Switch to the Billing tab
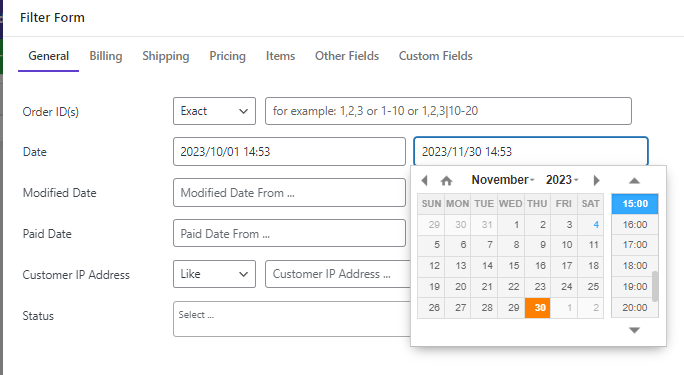This screenshot has height=375, width=684. (106, 56)
